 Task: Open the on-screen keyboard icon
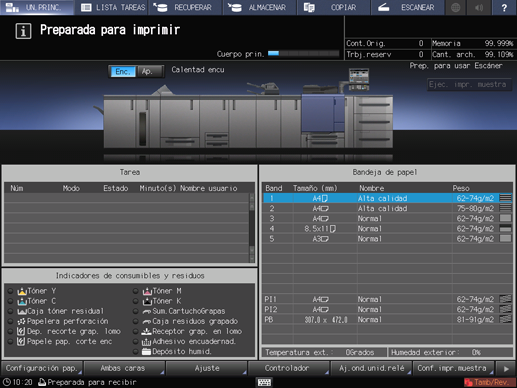264,382
